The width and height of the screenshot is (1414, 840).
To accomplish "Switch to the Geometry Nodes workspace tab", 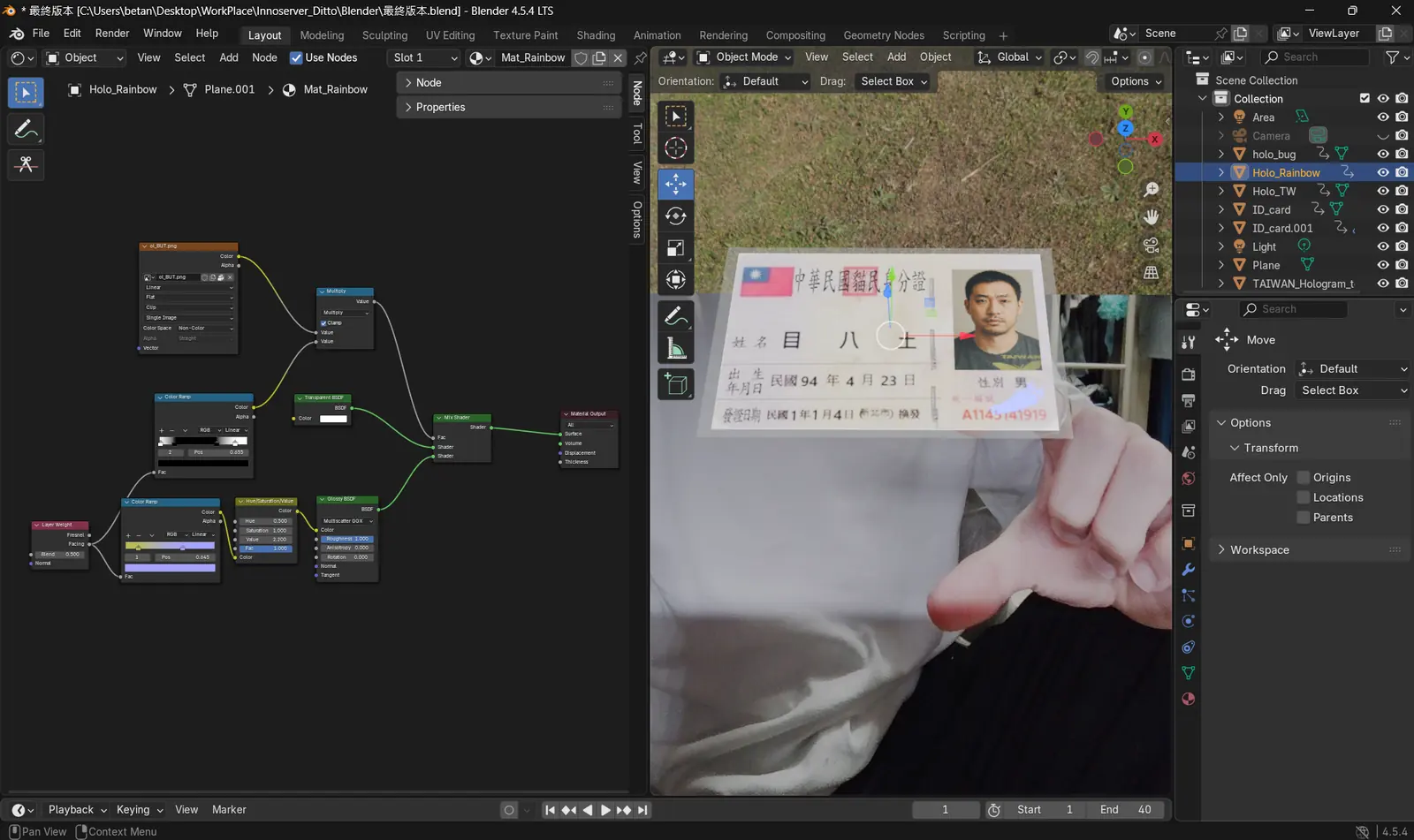I will [x=884, y=35].
